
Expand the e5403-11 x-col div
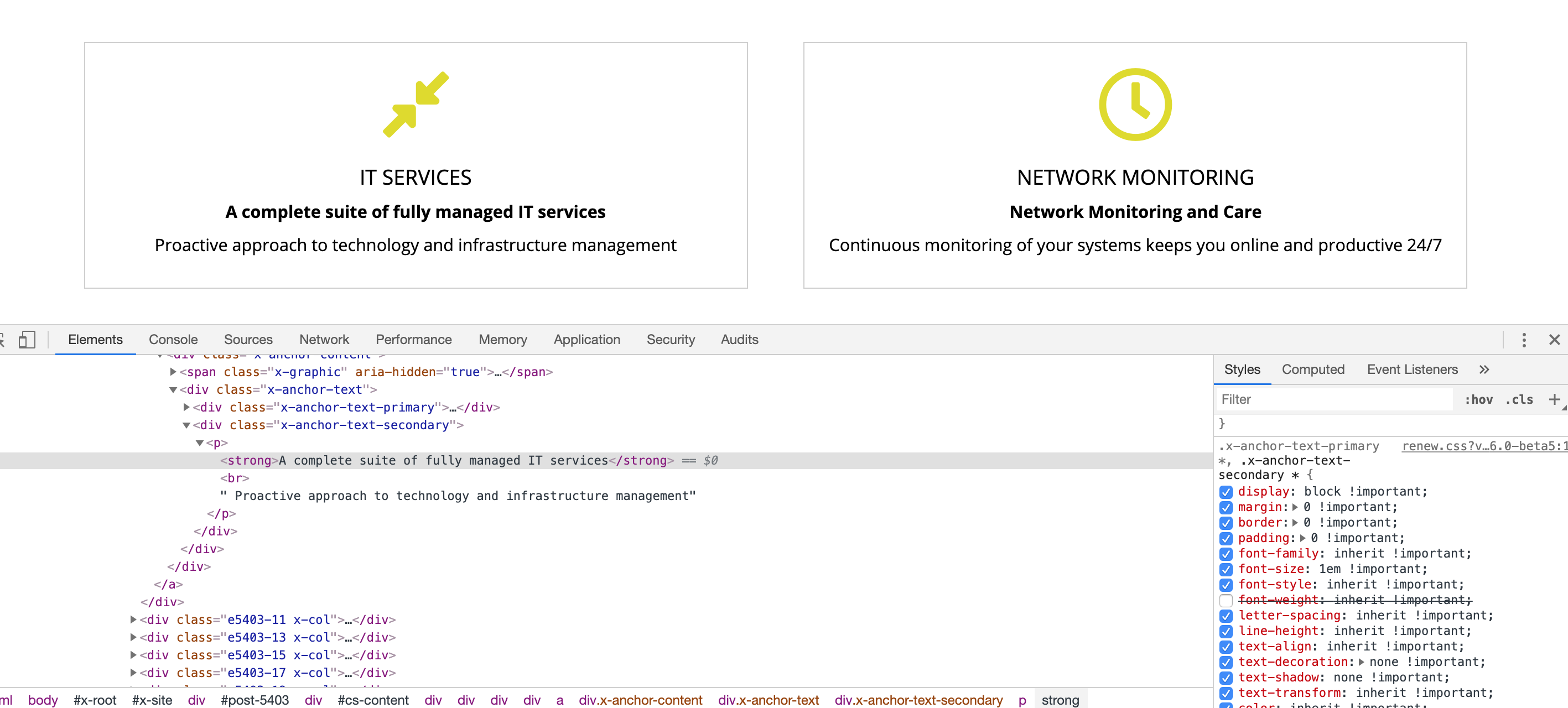(x=133, y=619)
